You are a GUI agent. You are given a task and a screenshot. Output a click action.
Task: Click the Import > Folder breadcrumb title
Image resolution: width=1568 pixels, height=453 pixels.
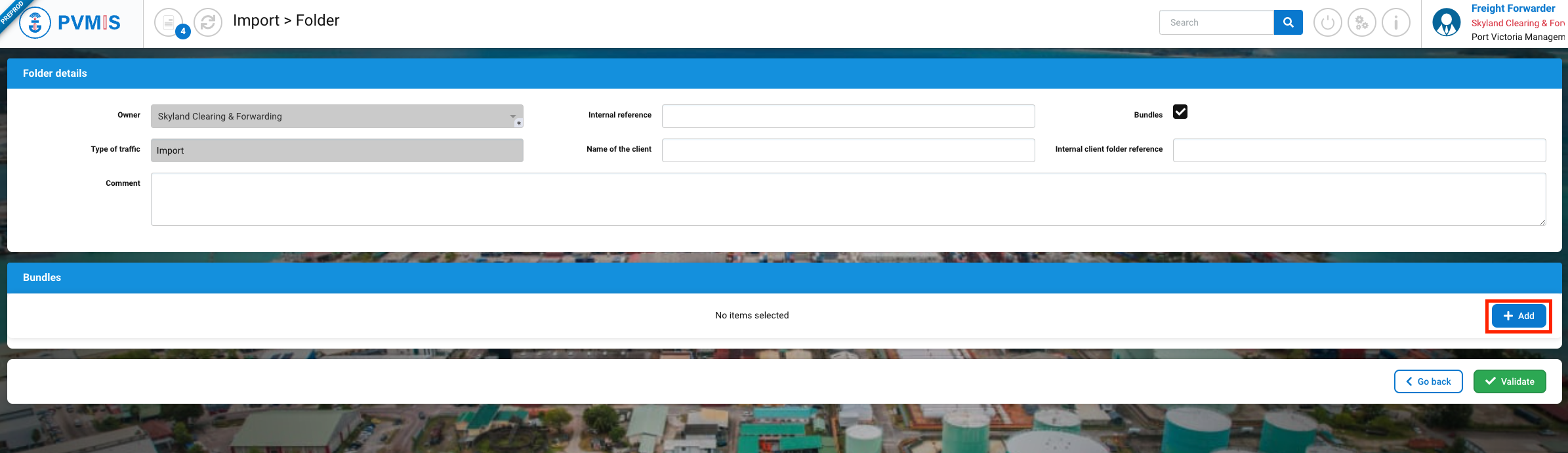click(x=286, y=21)
